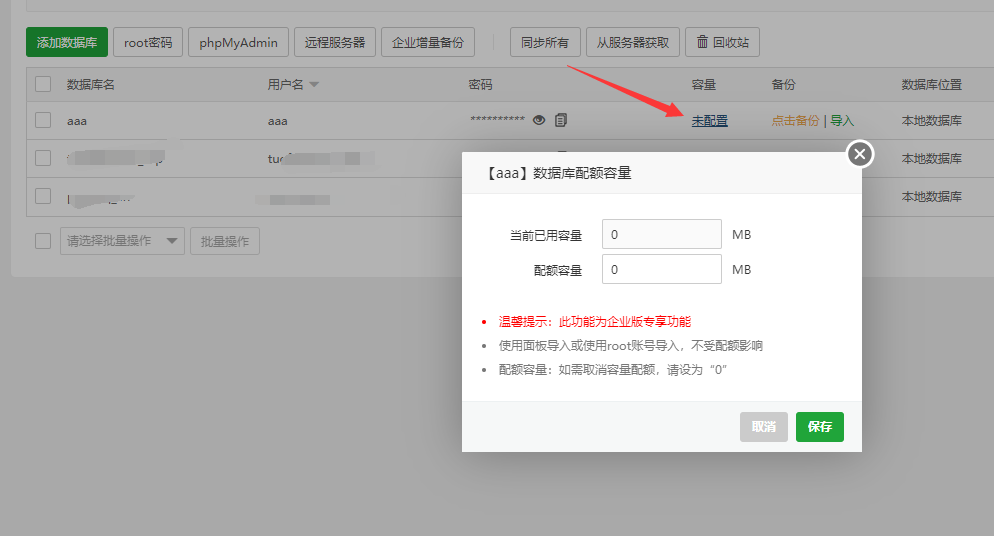This screenshot has height=536, width=994.
Task: Check the aaa database row checkbox
Action: coord(43,120)
